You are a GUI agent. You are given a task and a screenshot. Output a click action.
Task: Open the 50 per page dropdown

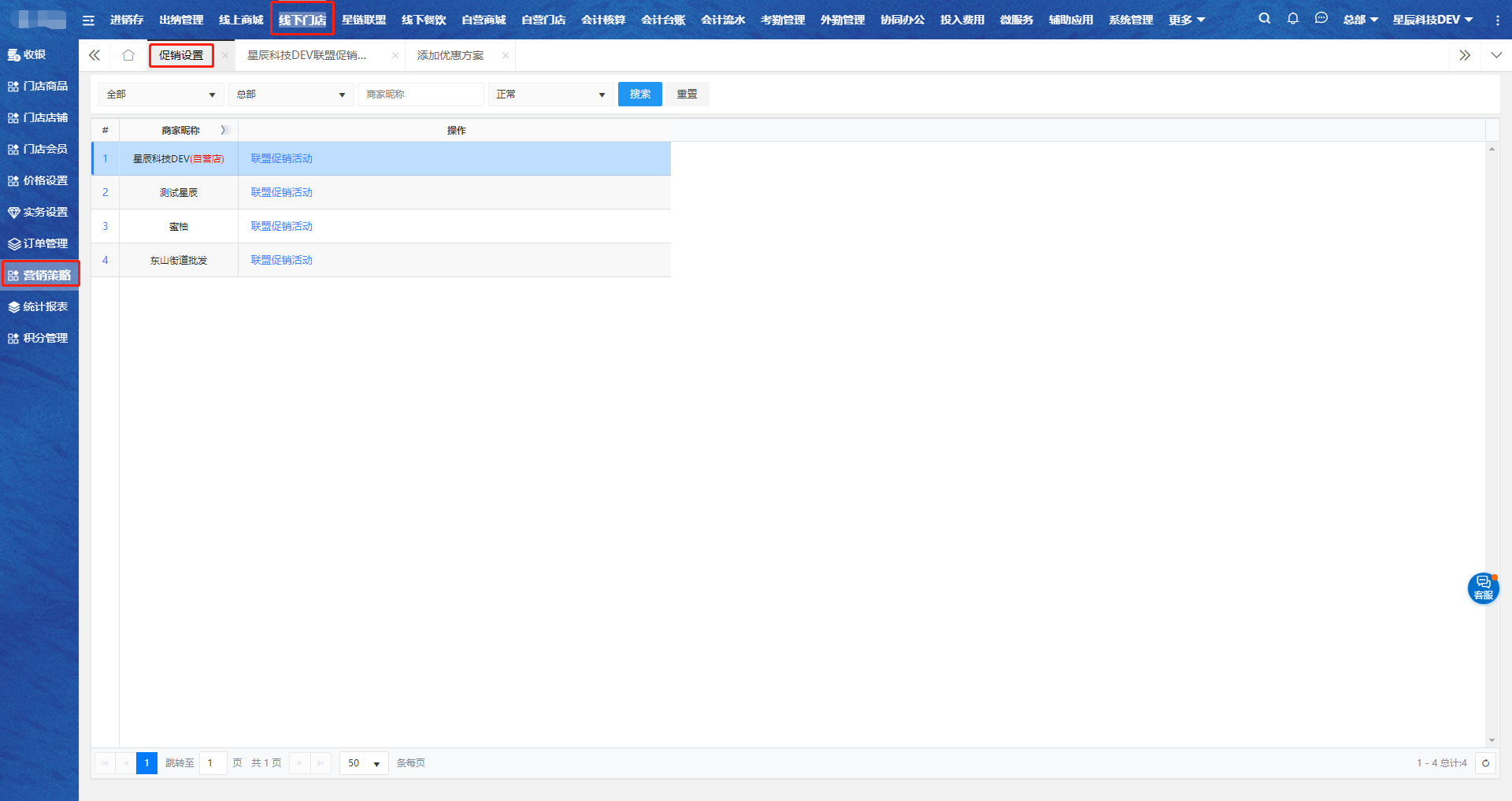click(364, 763)
